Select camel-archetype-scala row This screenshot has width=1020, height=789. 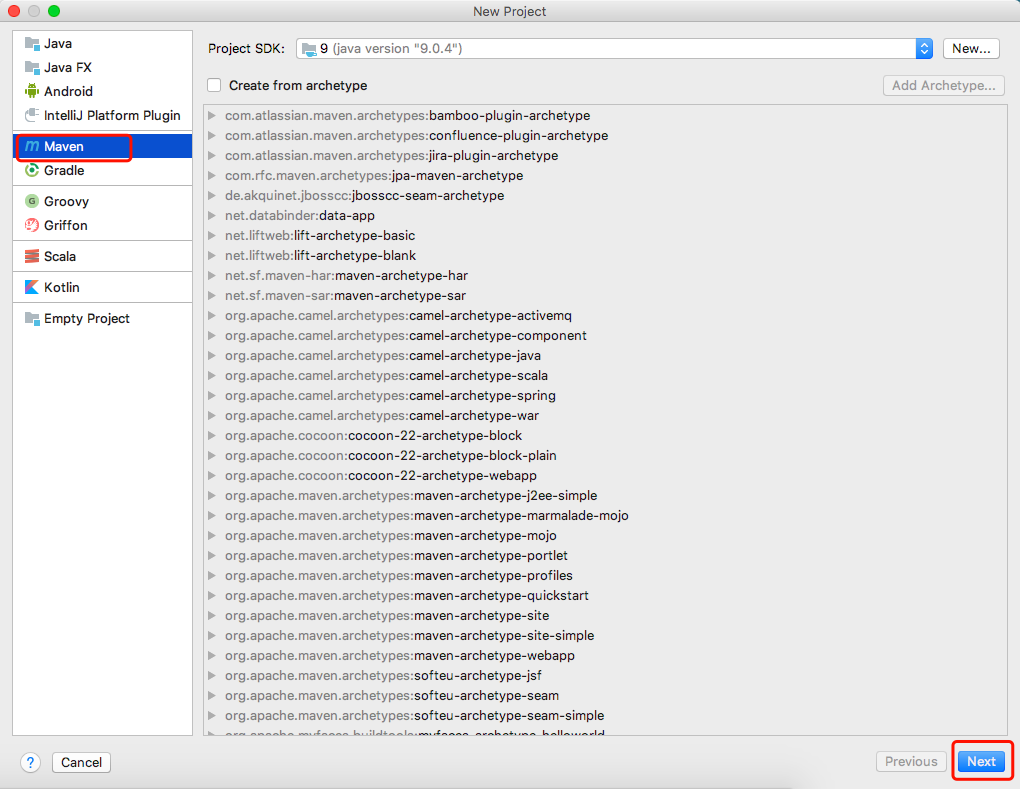(605, 376)
